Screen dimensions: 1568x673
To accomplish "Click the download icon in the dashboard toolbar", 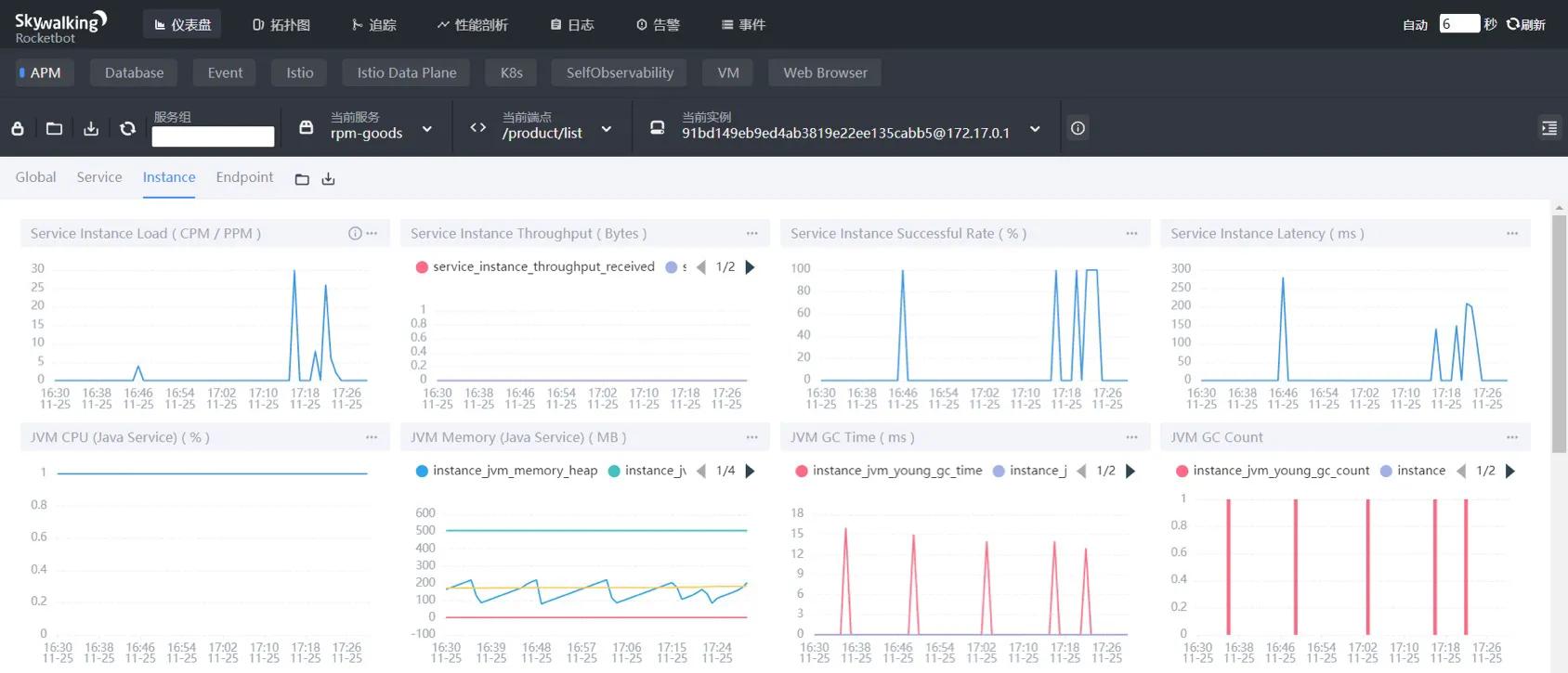I will pos(91,128).
